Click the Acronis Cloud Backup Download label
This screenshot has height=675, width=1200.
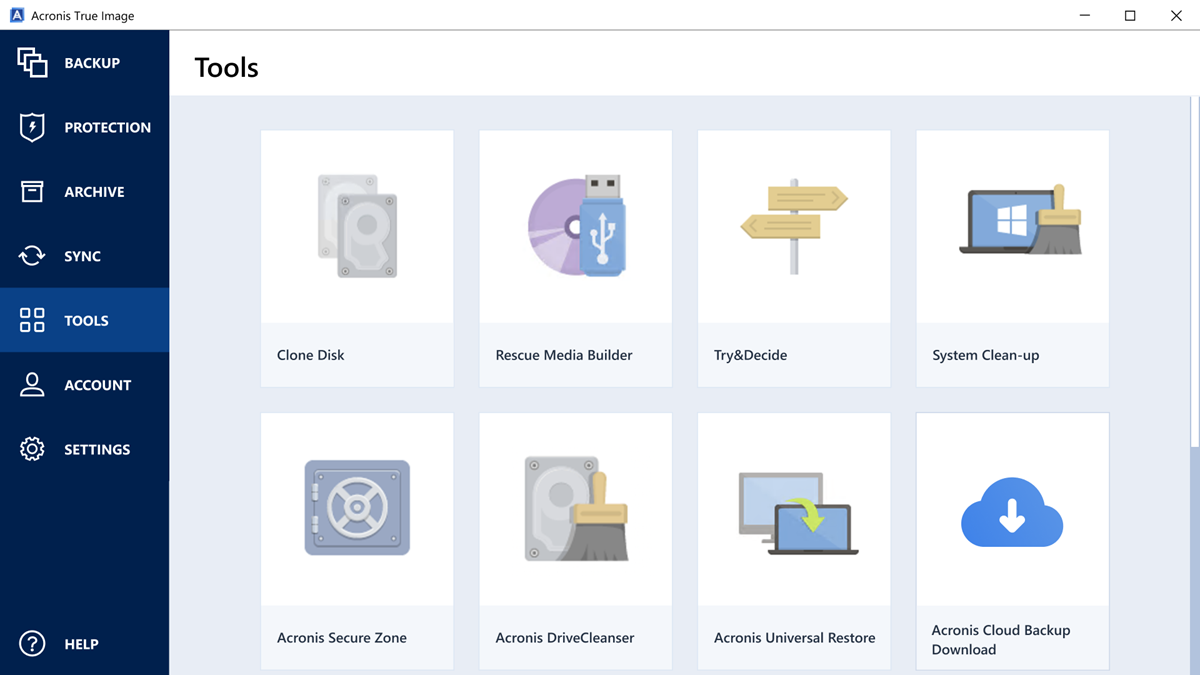tap(1000, 640)
